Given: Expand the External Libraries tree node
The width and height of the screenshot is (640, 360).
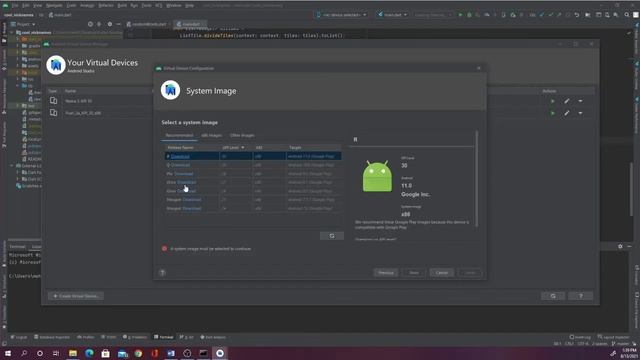Looking at the screenshot, I should pos(12,166).
